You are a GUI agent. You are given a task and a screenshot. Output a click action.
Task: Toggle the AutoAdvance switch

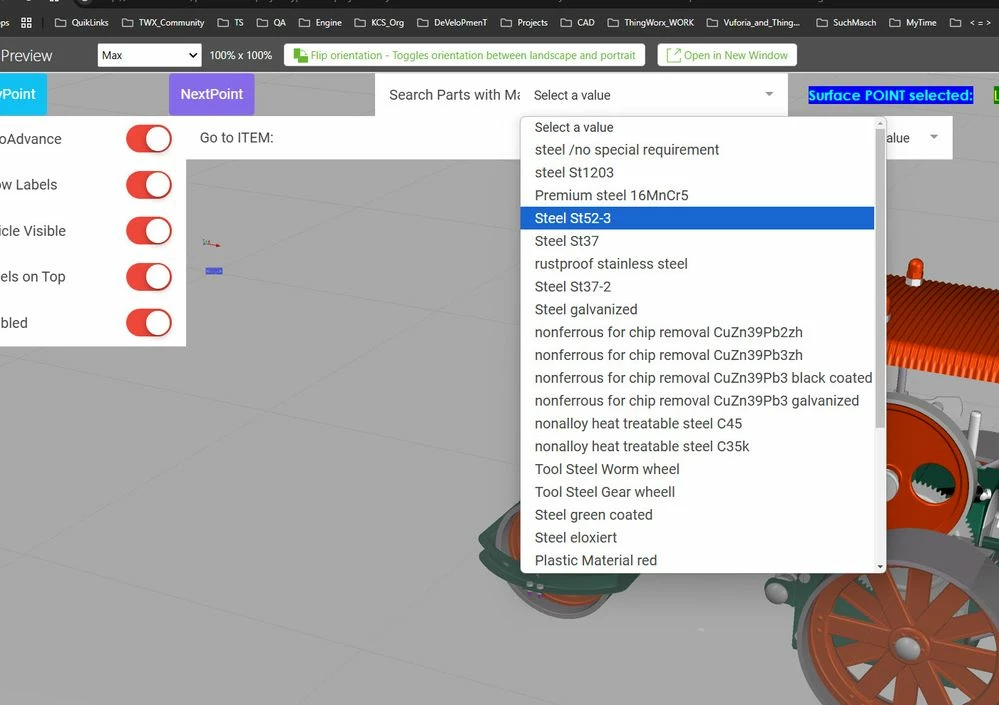click(x=149, y=139)
